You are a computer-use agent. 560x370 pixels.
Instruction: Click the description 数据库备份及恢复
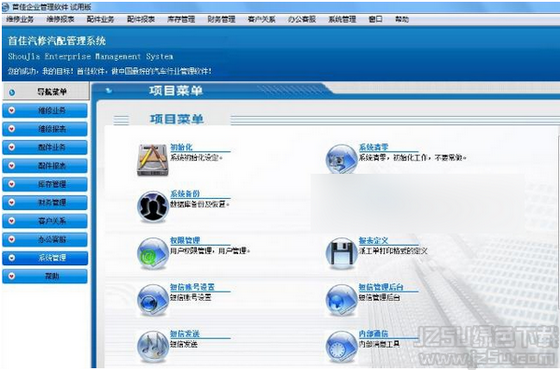pyautogui.click(x=200, y=204)
